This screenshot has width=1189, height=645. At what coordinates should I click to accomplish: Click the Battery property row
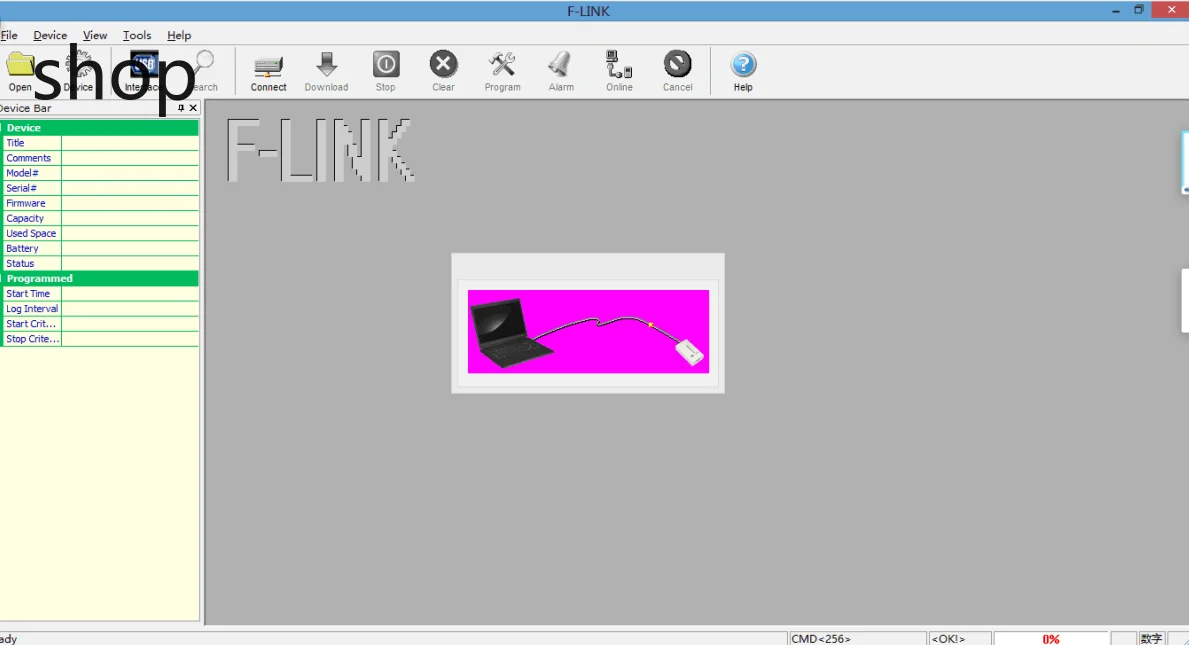pos(99,249)
